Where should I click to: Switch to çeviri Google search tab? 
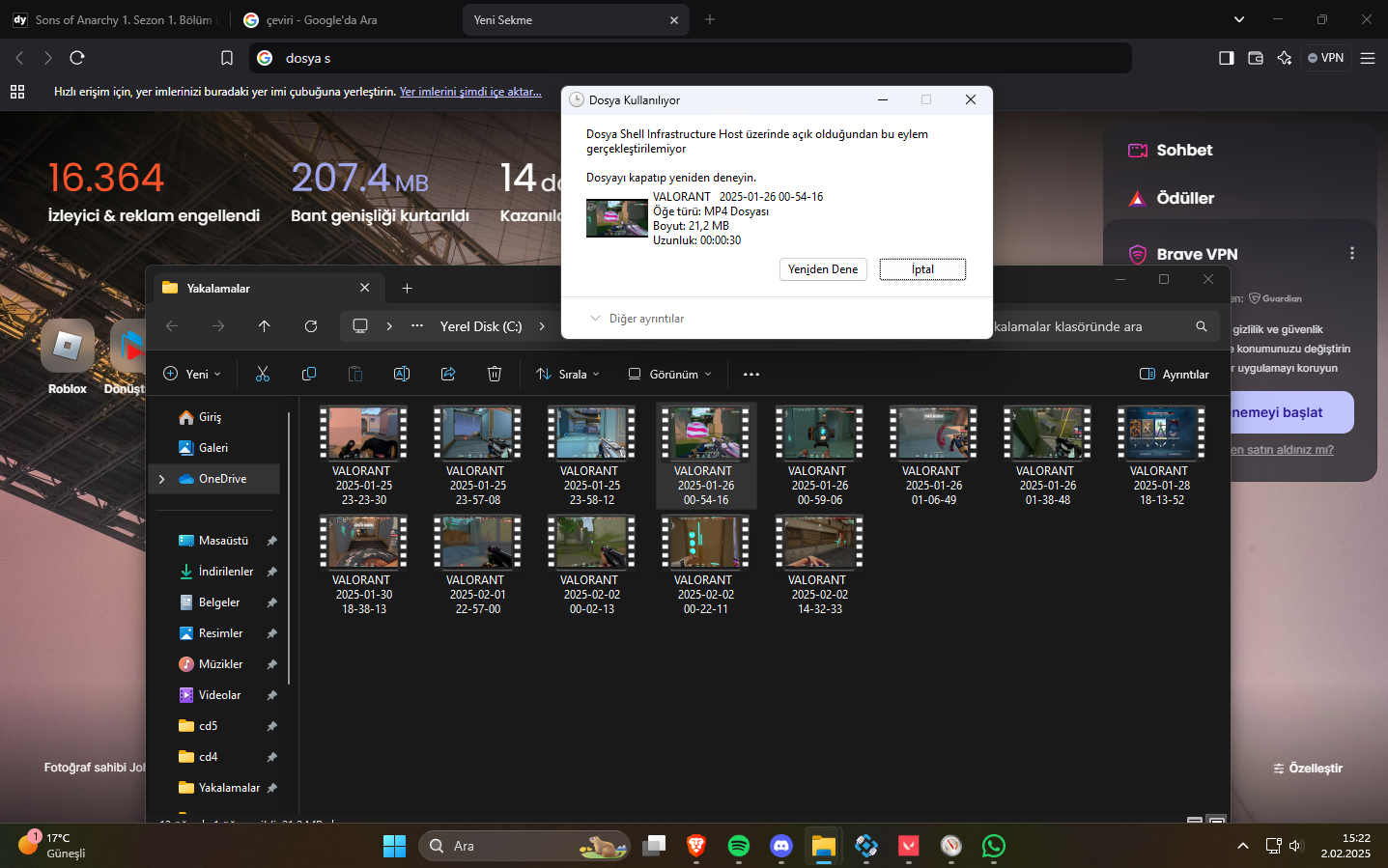344,19
